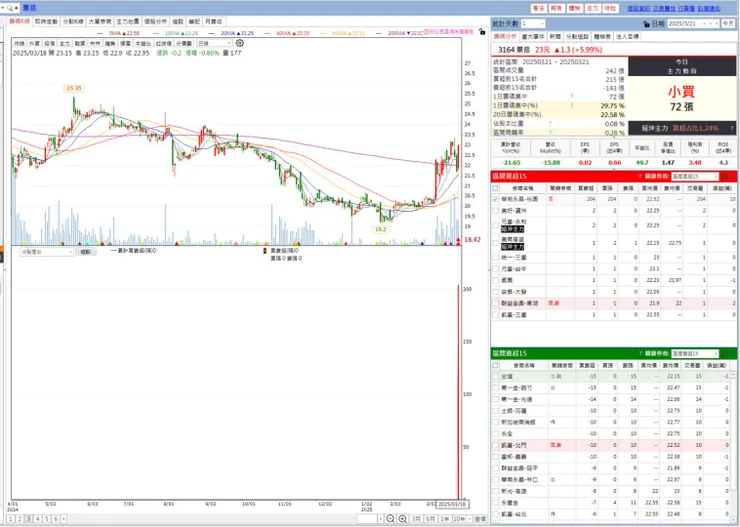Click the input box at chart bottom

coord(367,519)
